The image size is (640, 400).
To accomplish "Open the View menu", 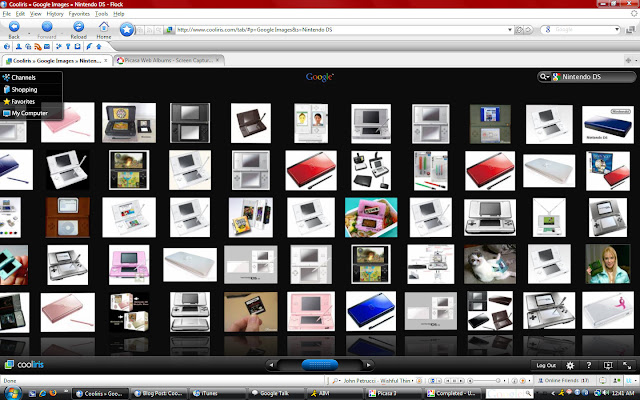I will (x=36, y=13).
